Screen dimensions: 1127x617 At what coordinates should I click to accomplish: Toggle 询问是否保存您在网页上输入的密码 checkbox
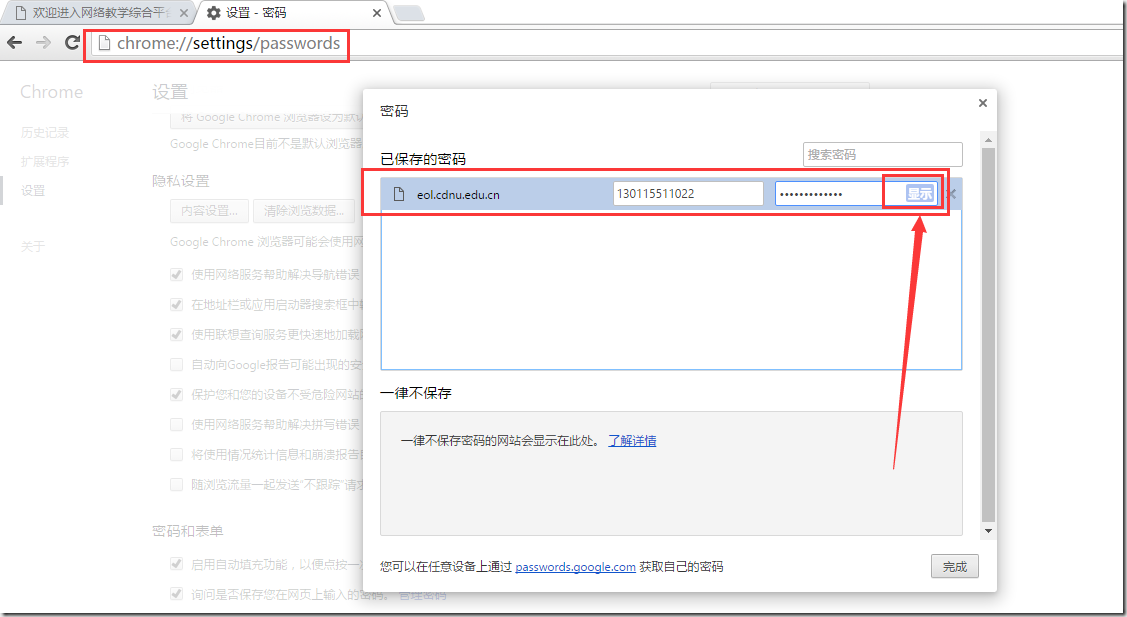(x=176, y=594)
